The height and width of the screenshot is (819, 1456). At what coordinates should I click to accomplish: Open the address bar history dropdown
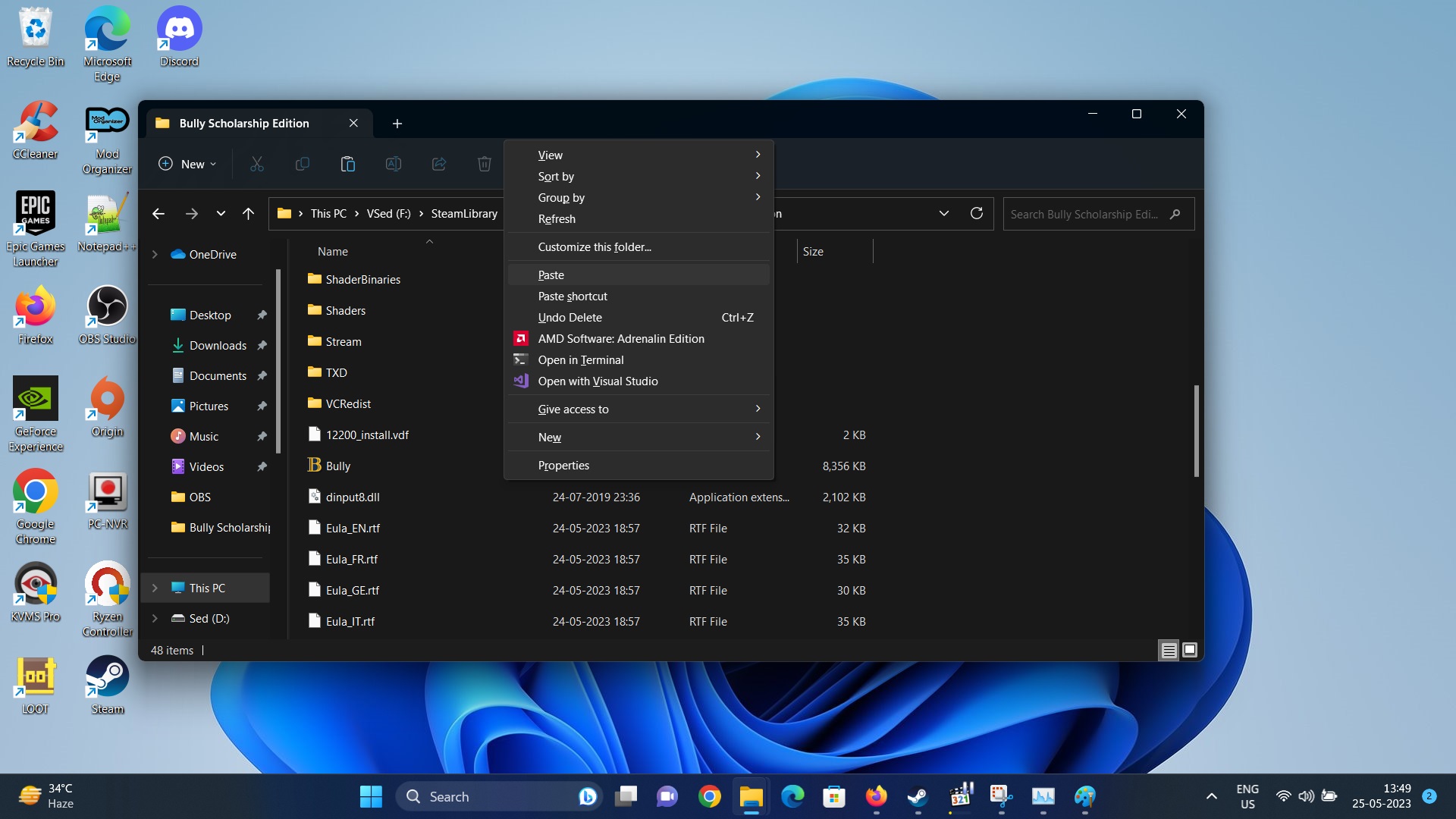(x=944, y=214)
